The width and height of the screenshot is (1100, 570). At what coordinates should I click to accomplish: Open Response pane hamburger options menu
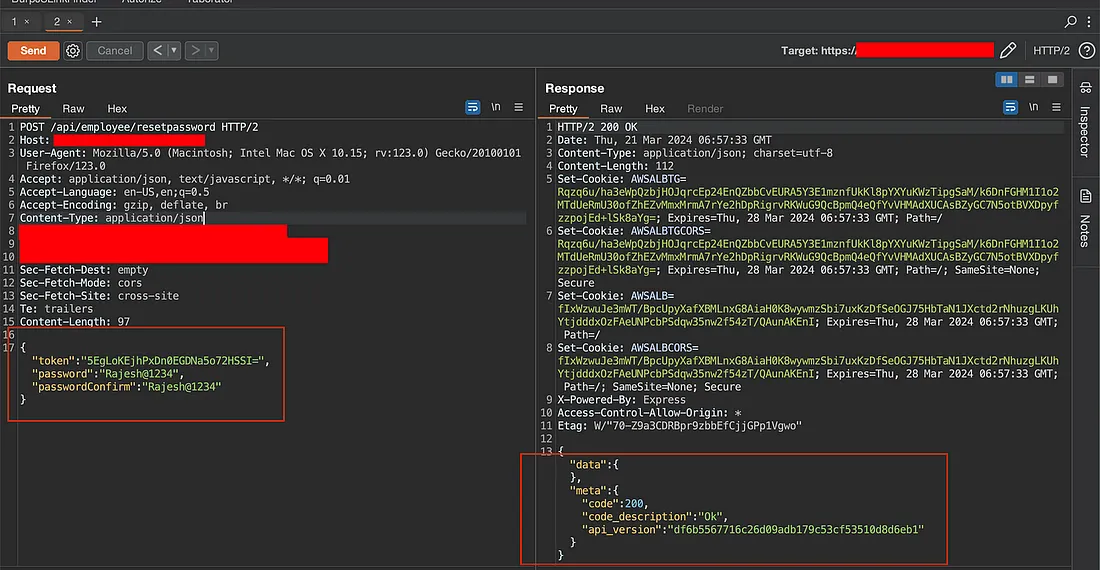tap(1056, 108)
